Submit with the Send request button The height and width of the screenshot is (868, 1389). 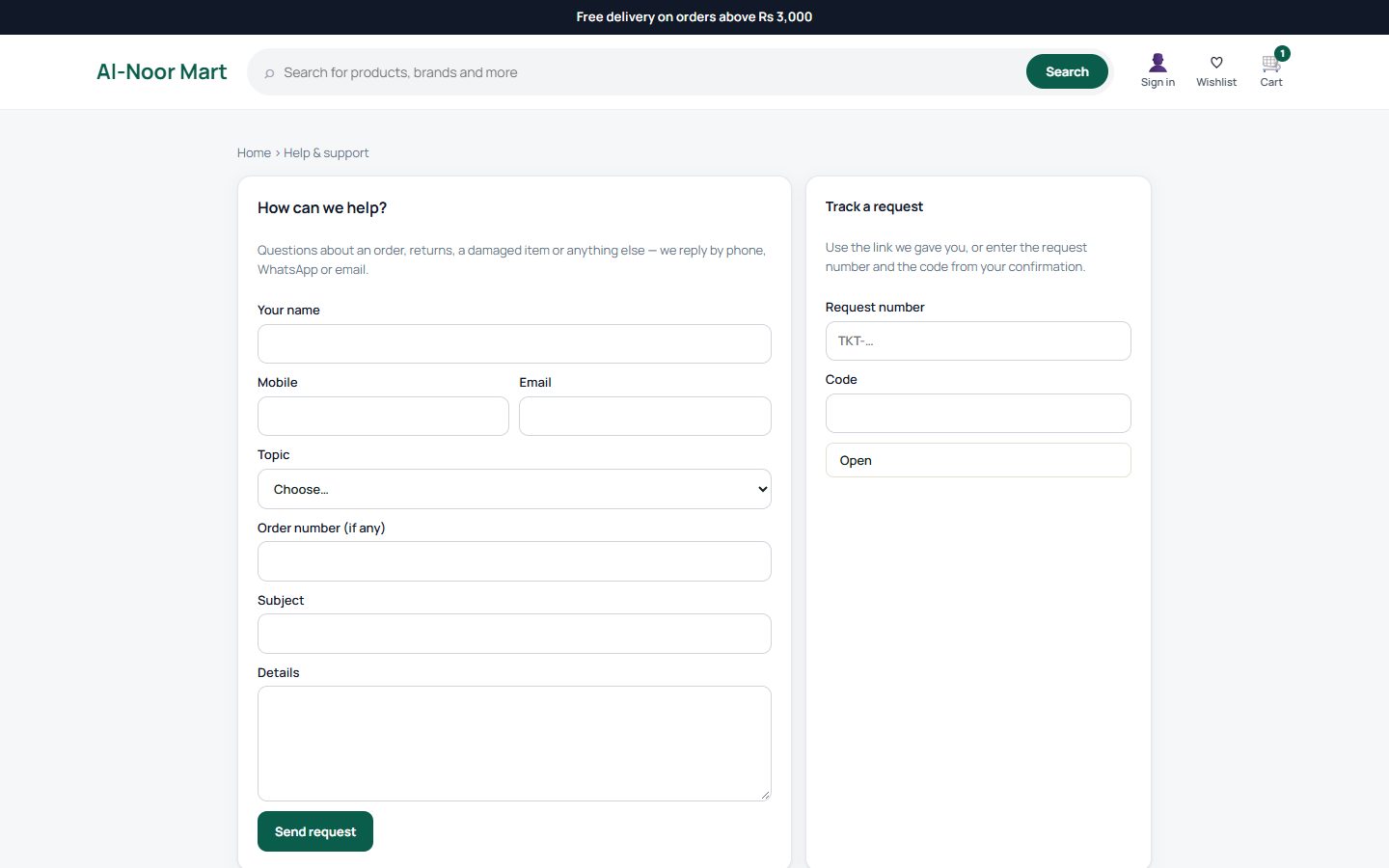(x=315, y=831)
